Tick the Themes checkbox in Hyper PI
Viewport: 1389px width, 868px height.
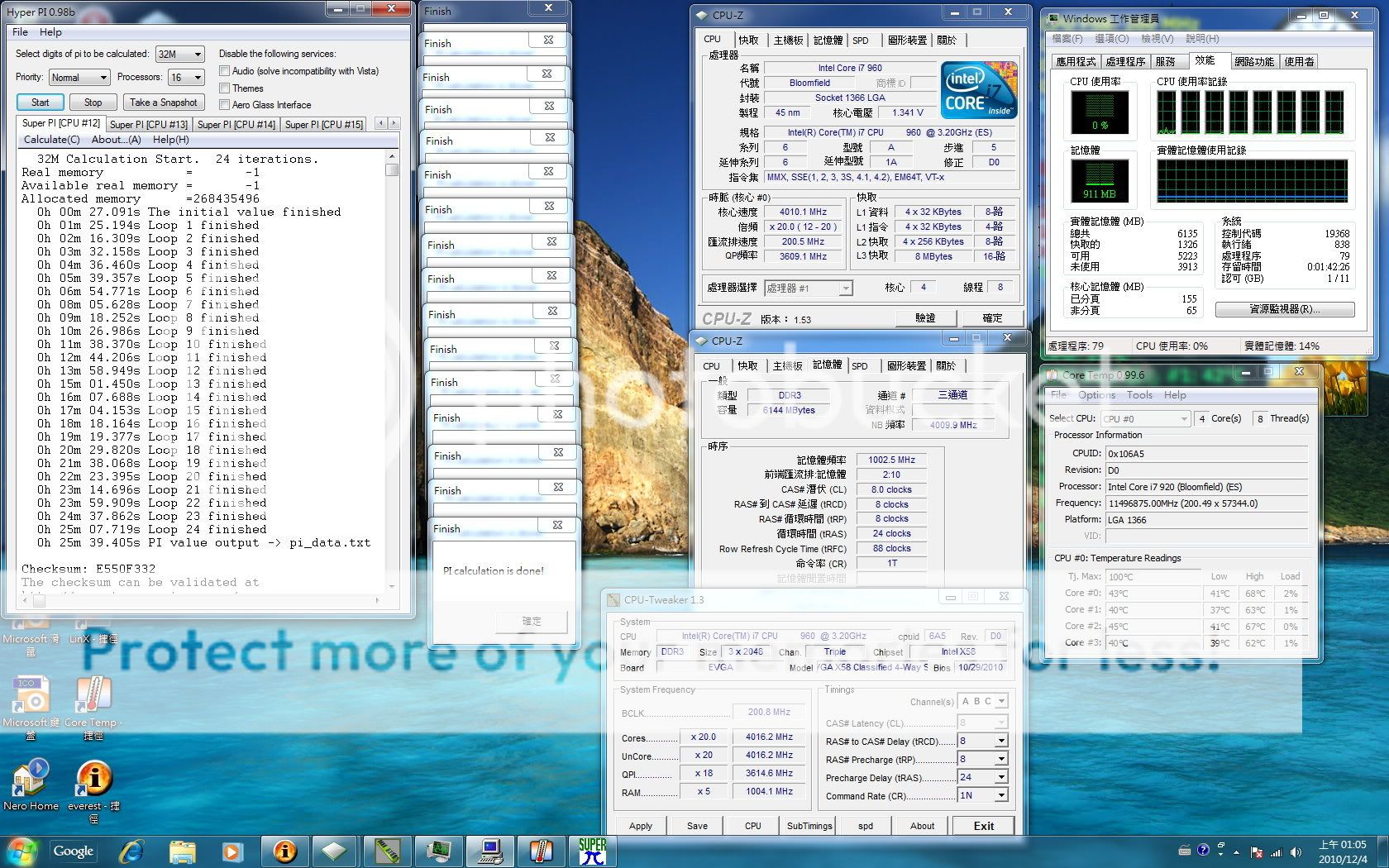tap(224, 88)
